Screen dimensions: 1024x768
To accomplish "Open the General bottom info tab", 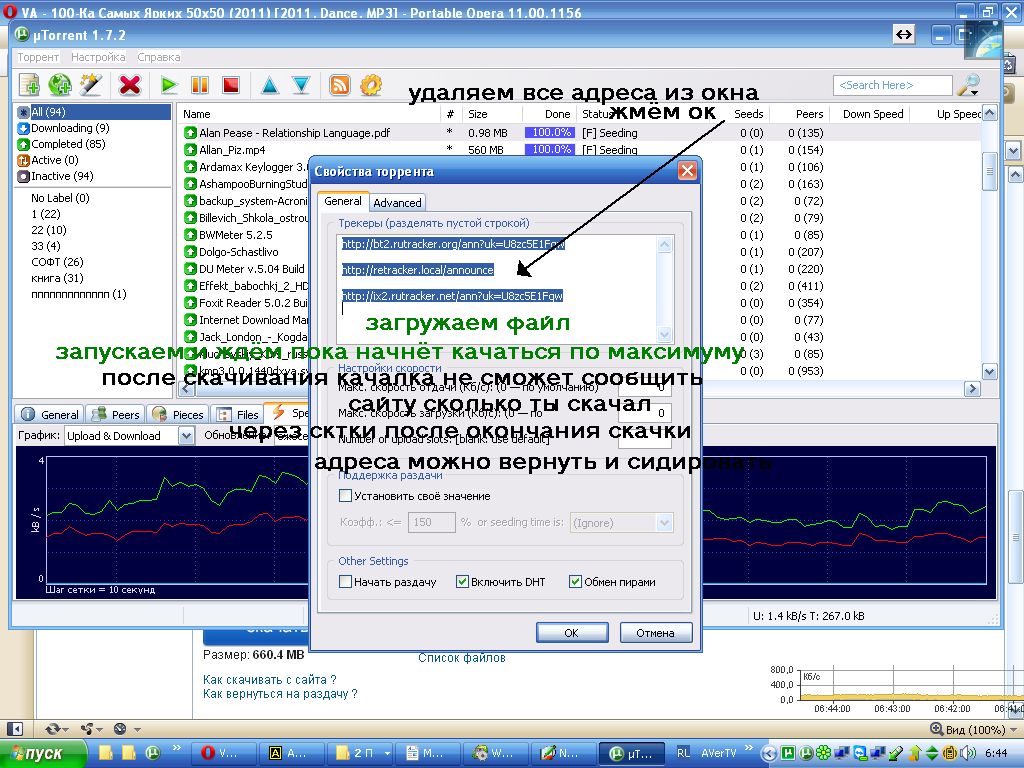I will pos(50,415).
